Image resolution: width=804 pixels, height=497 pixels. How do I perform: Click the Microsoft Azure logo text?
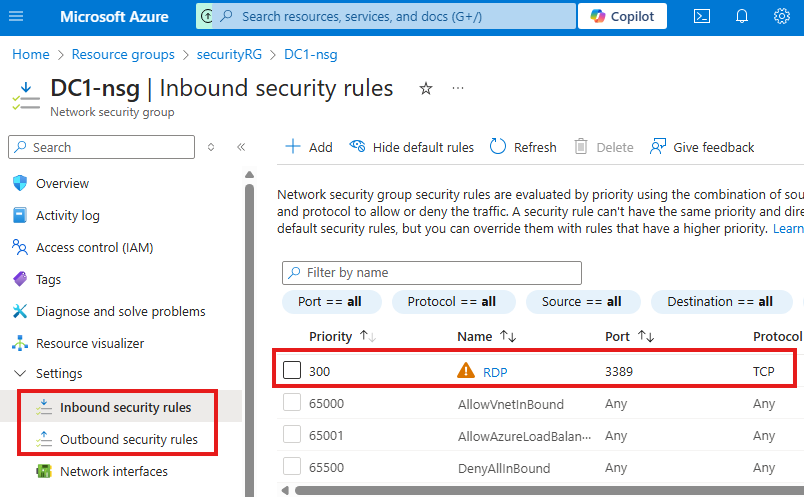tap(114, 17)
